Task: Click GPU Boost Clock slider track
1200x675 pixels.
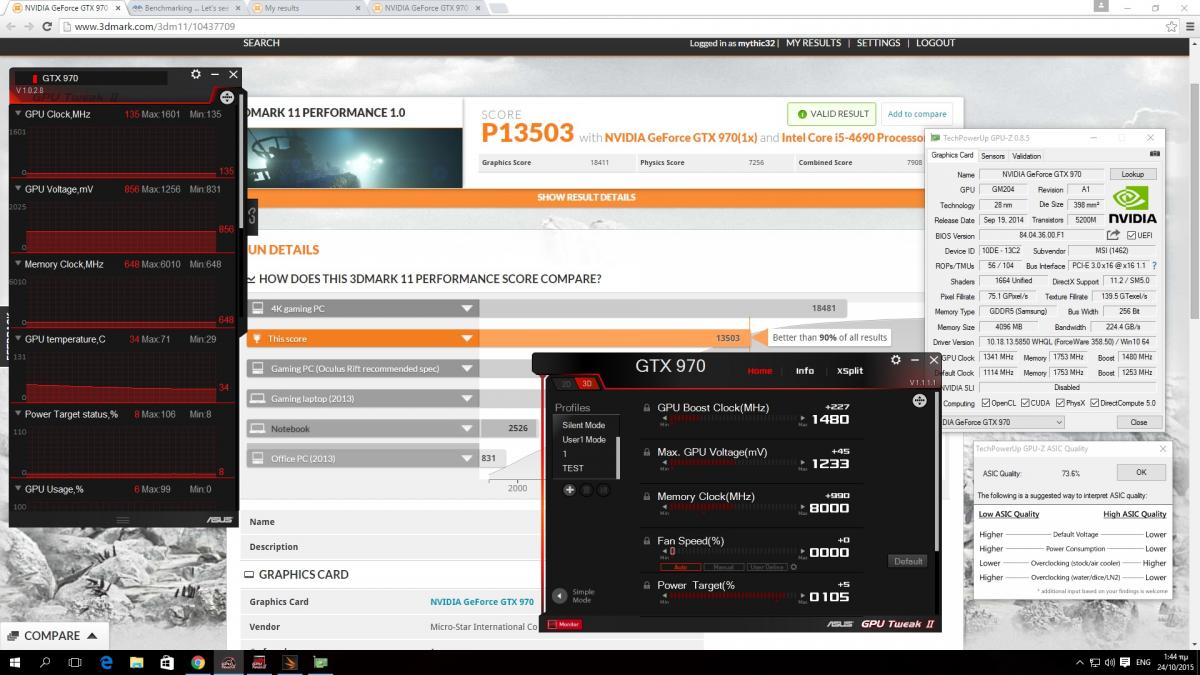Action: tap(731, 420)
